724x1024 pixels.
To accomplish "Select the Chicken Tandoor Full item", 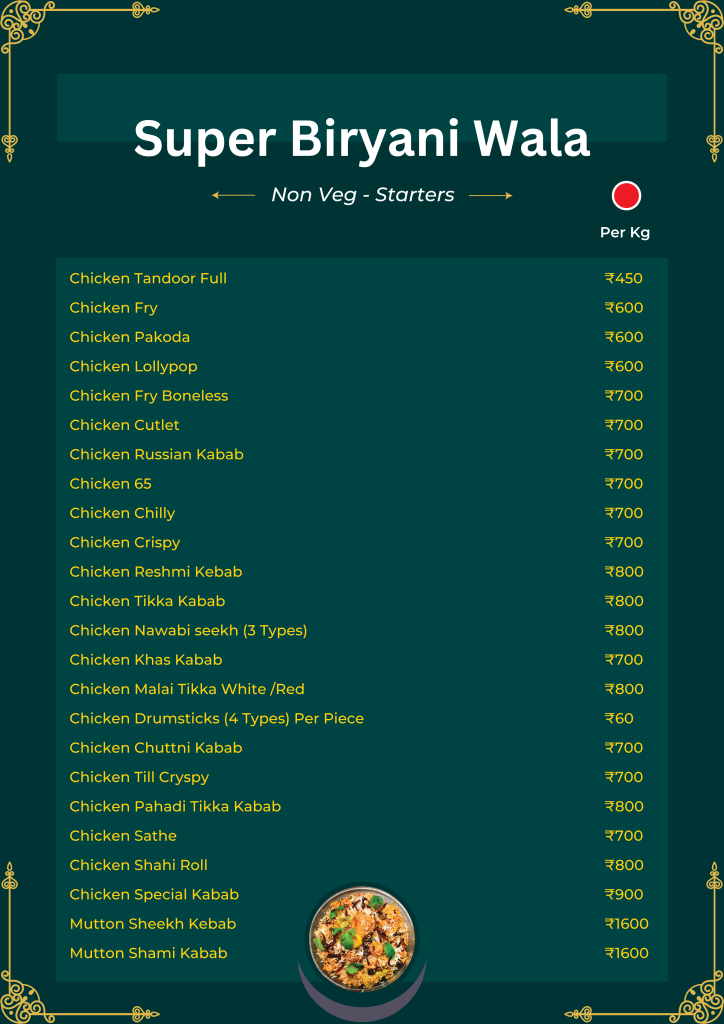I will coord(148,278).
